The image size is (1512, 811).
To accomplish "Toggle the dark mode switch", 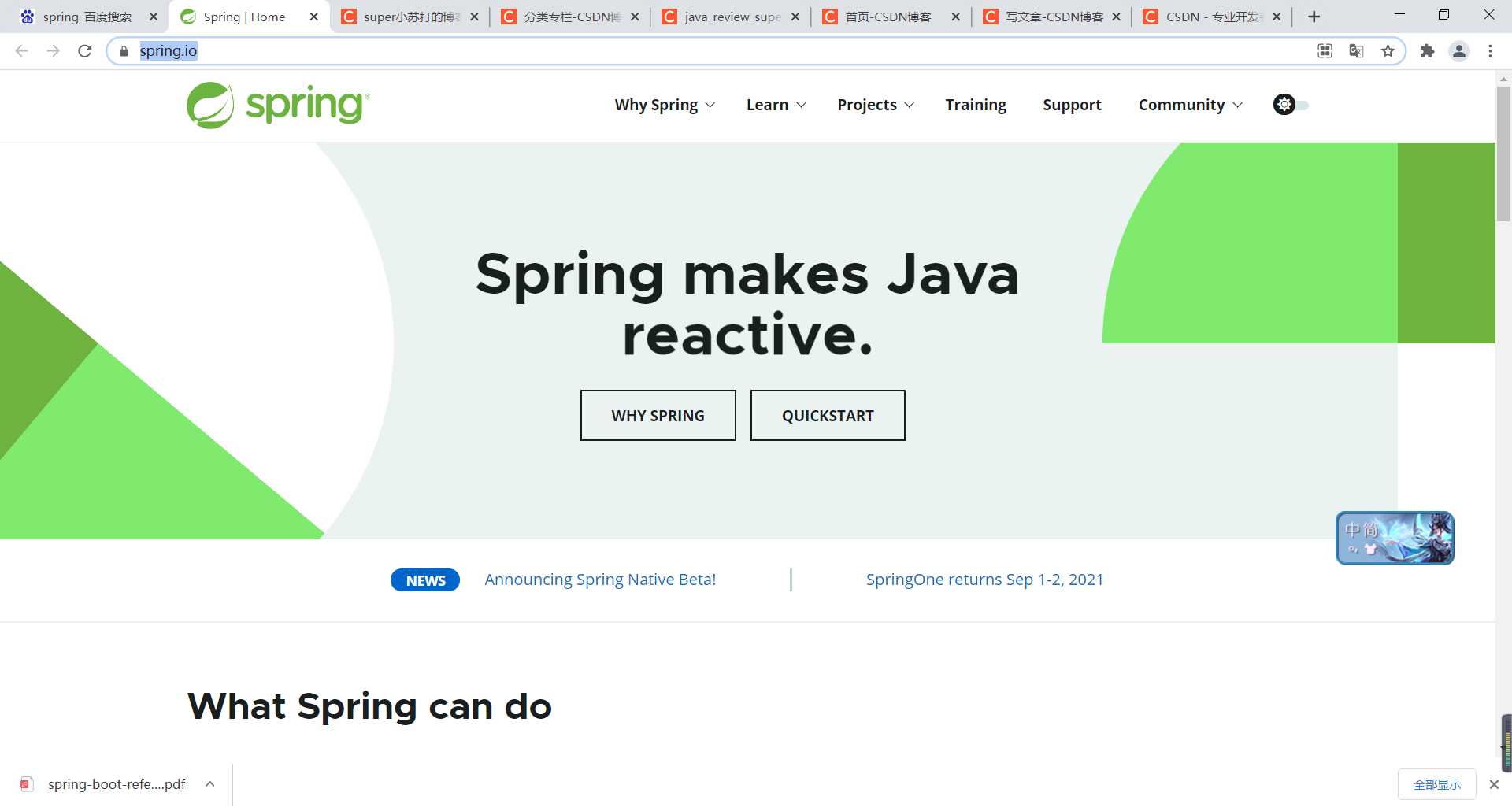I will coord(1303,105).
